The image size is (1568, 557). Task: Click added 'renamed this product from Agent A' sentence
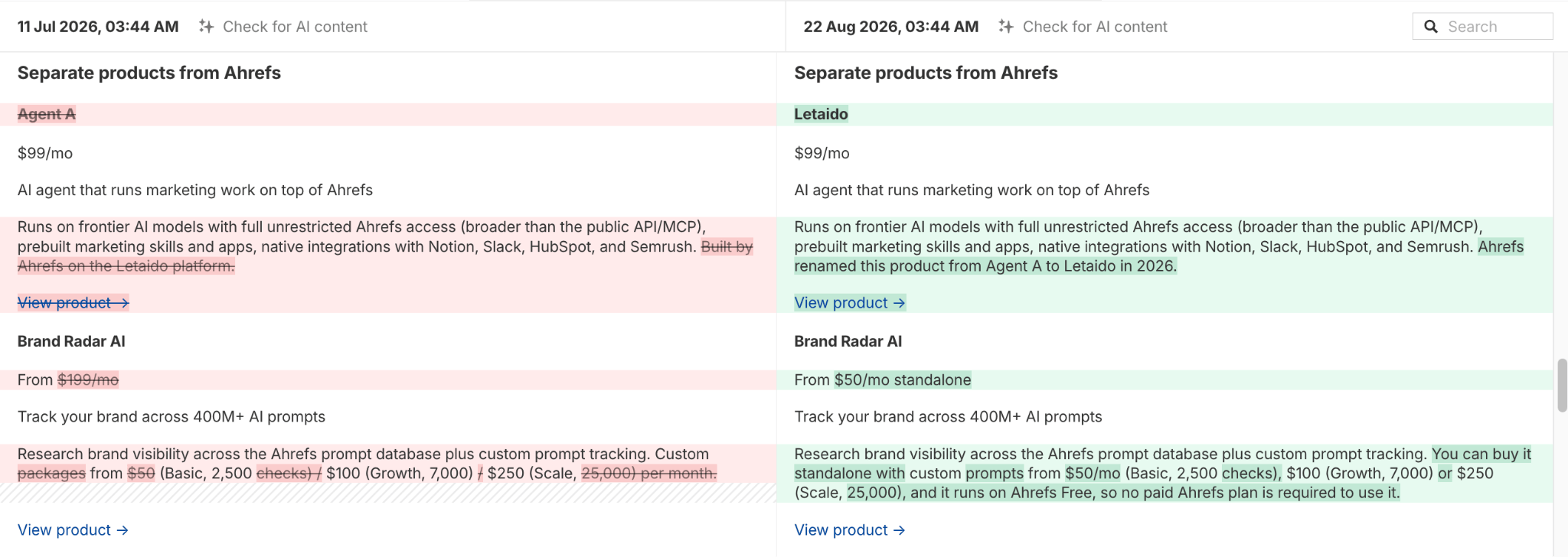pos(985,266)
